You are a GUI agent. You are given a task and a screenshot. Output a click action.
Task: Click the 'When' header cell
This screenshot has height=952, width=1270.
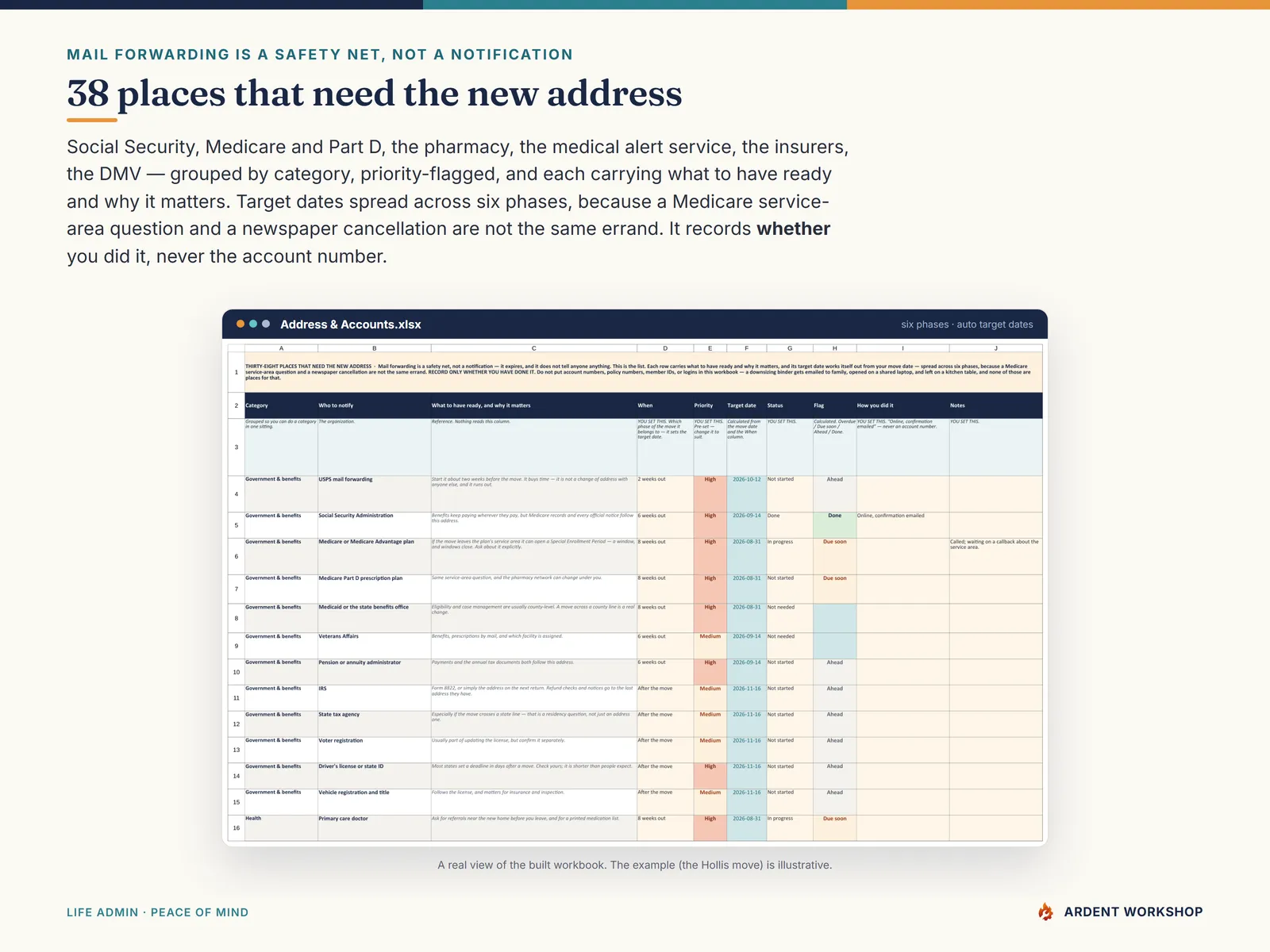(665, 405)
